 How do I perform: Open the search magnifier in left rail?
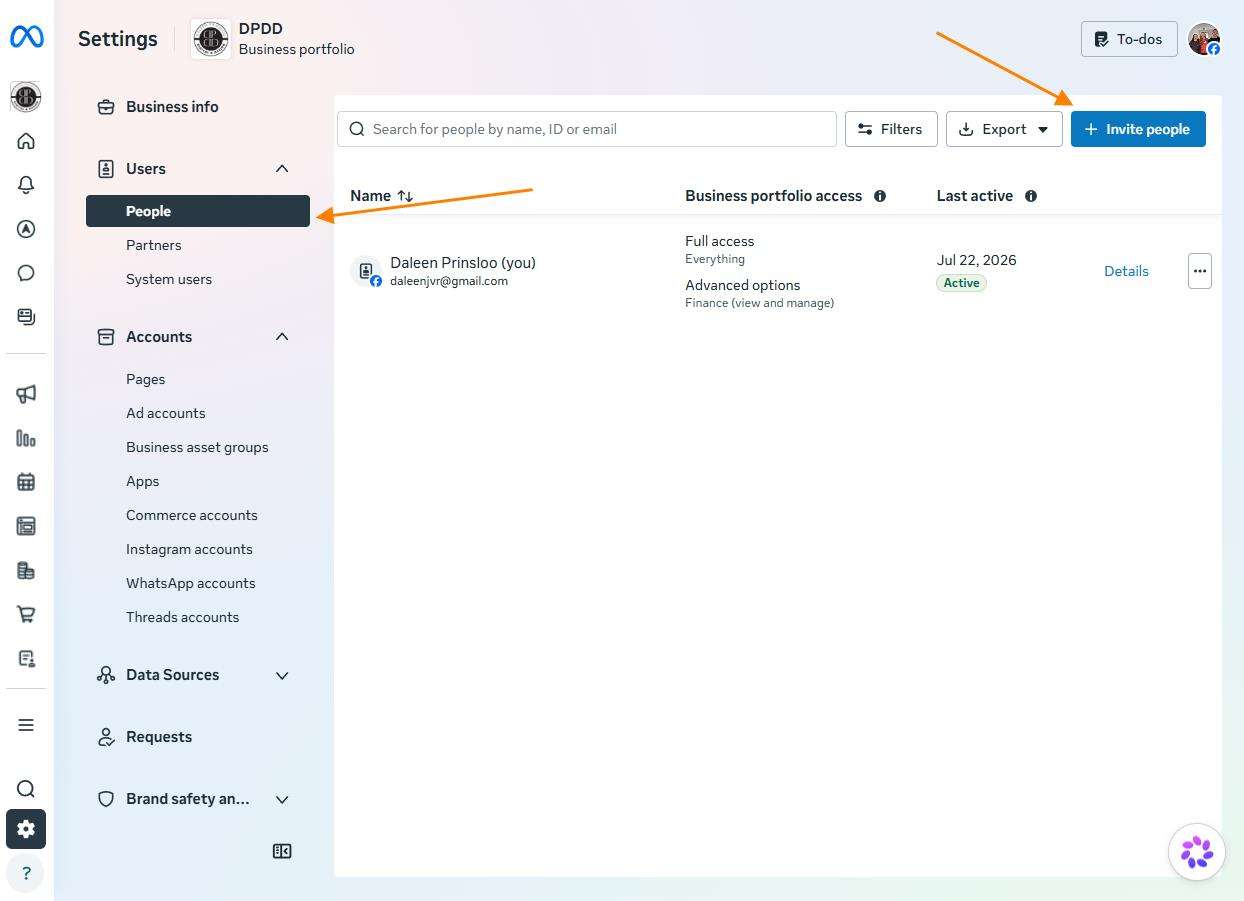pyautogui.click(x=26, y=789)
